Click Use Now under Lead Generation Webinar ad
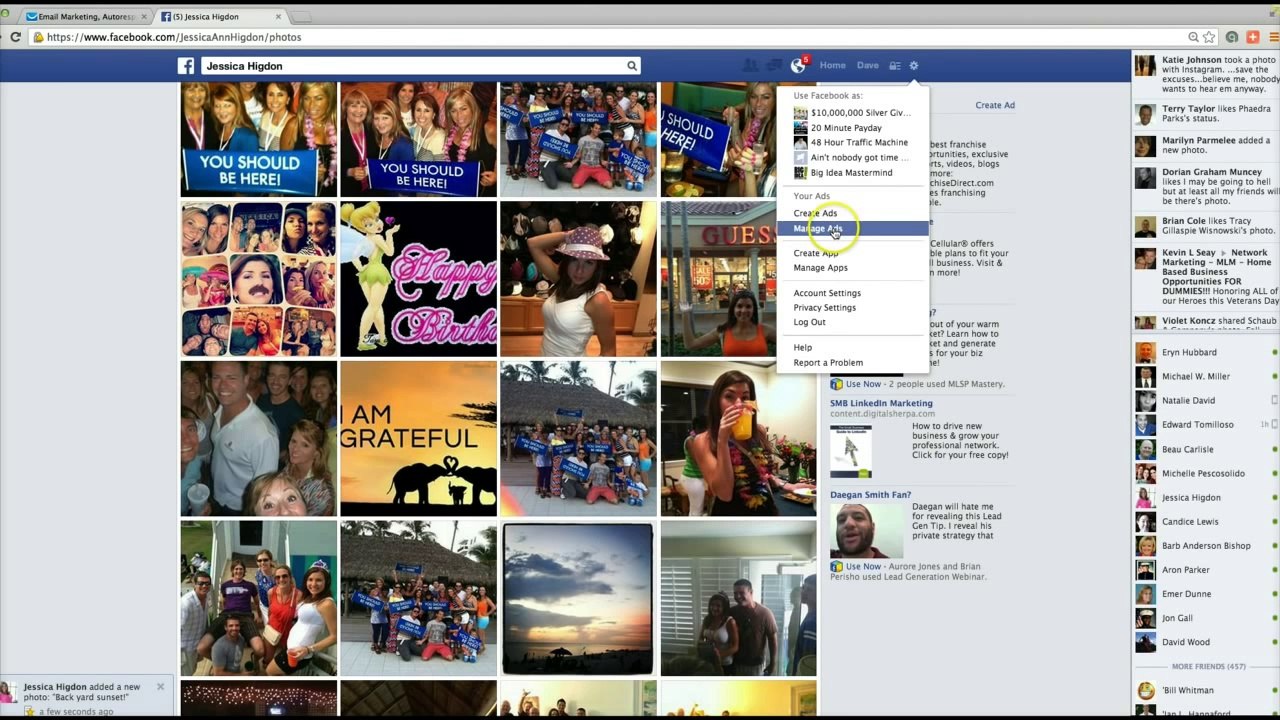 (863, 566)
